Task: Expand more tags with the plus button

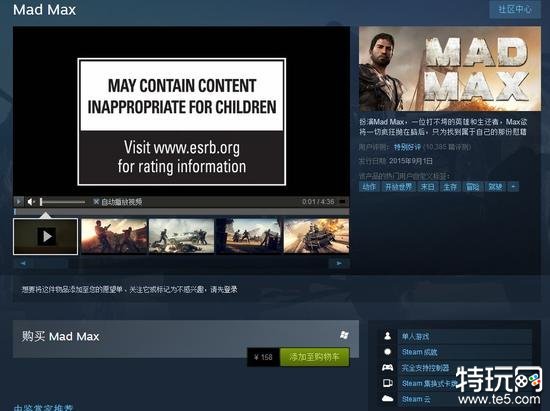Action: tap(513, 187)
